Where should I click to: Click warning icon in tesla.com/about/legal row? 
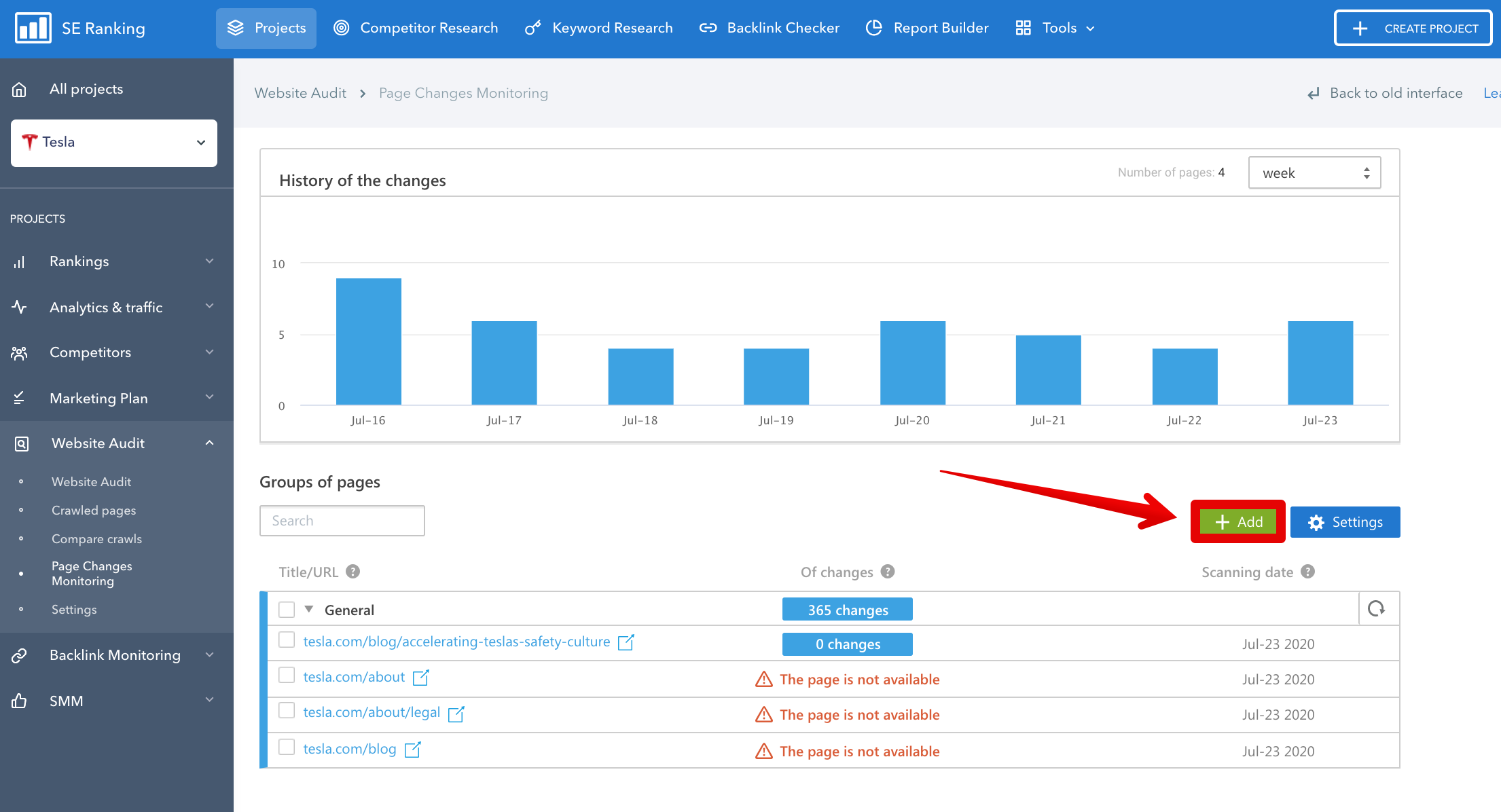764,714
